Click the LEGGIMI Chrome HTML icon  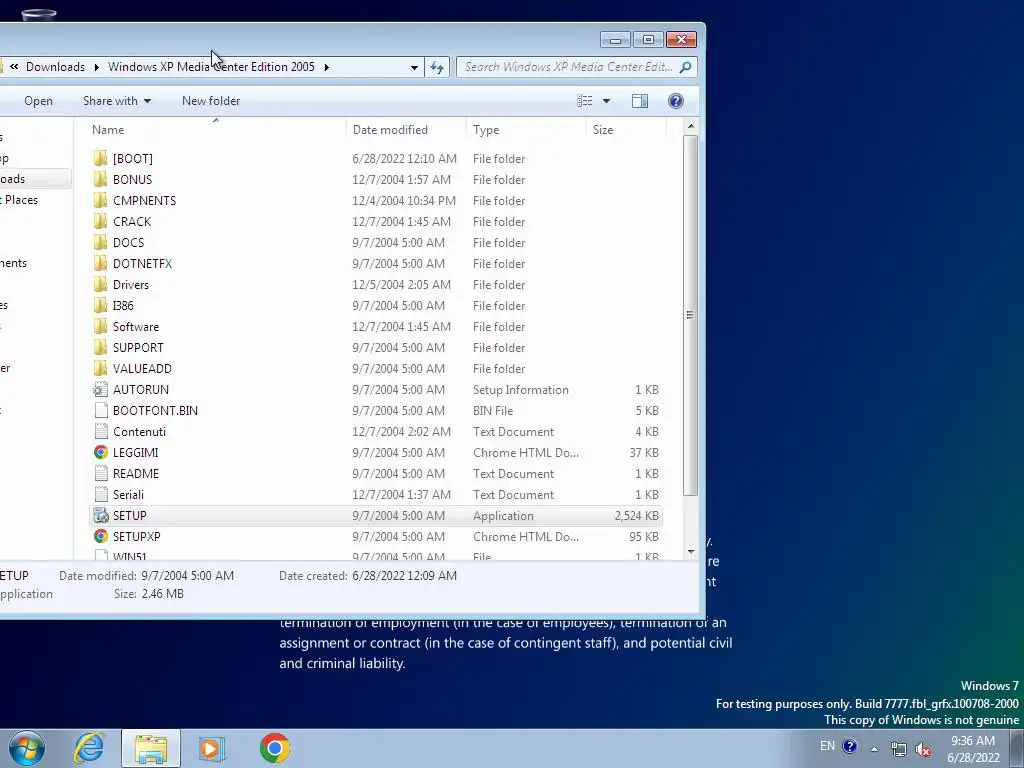click(x=100, y=453)
